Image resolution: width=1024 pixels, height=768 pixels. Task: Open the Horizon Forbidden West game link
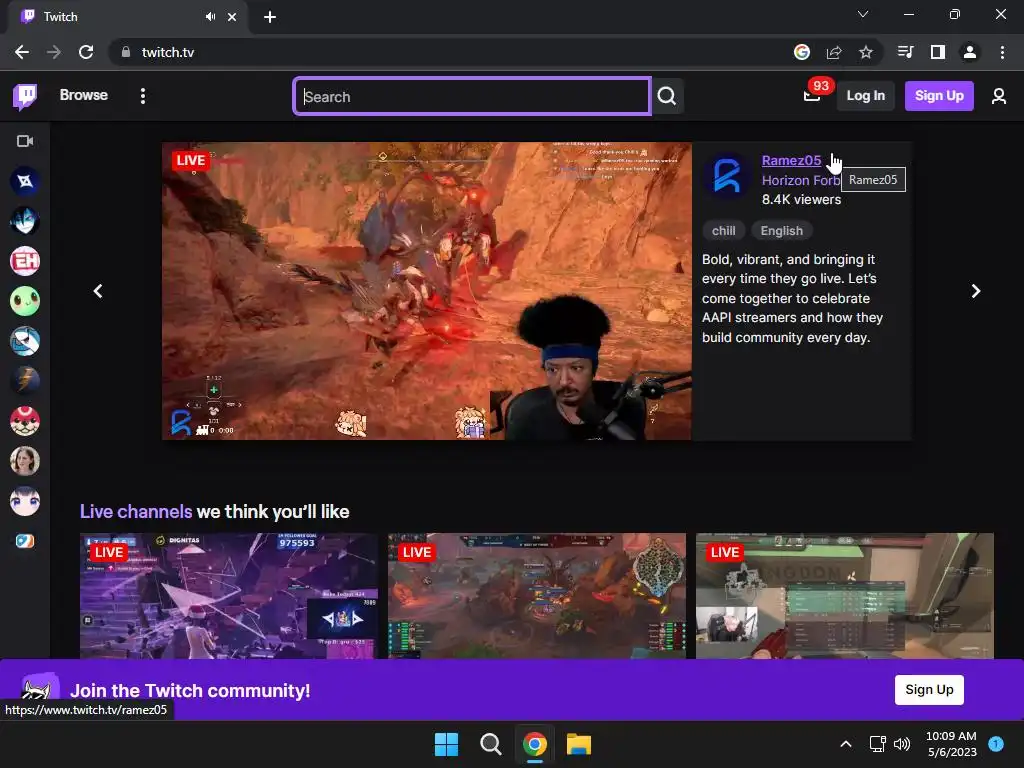pos(801,180)
